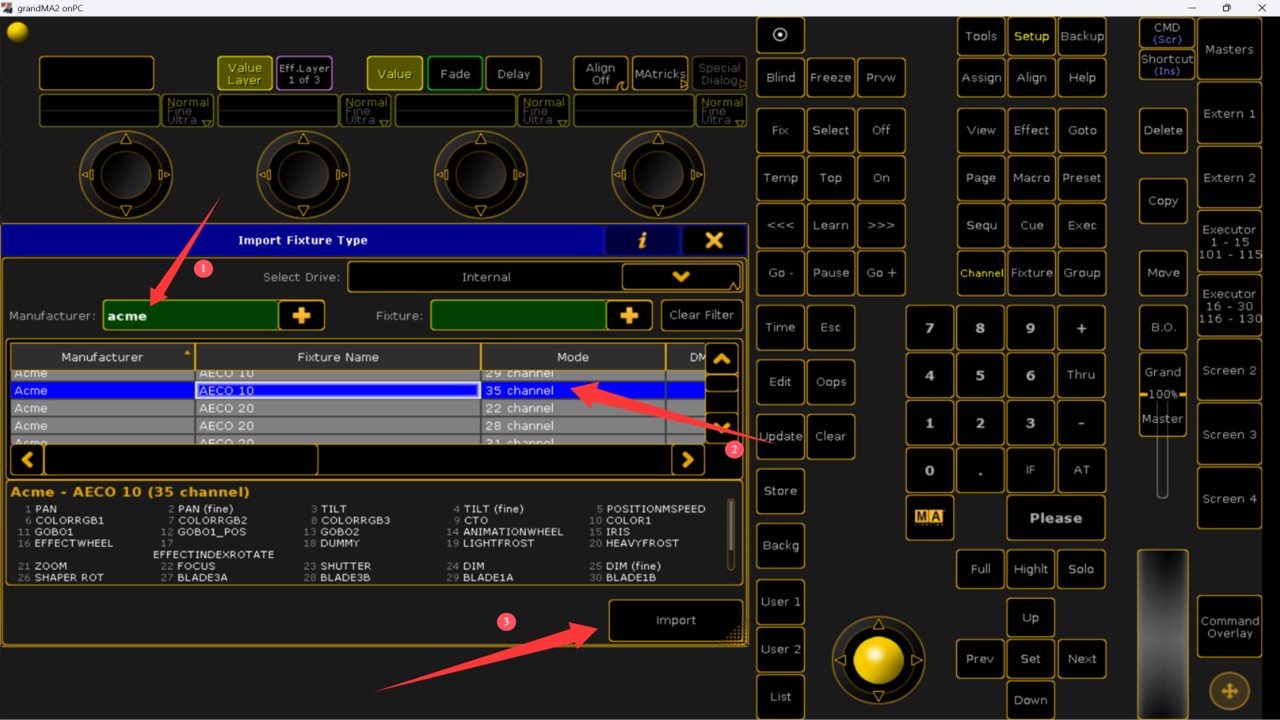Switch to the Fade layer tab
The image size is (1280, 720).
[x=455, y=74]
